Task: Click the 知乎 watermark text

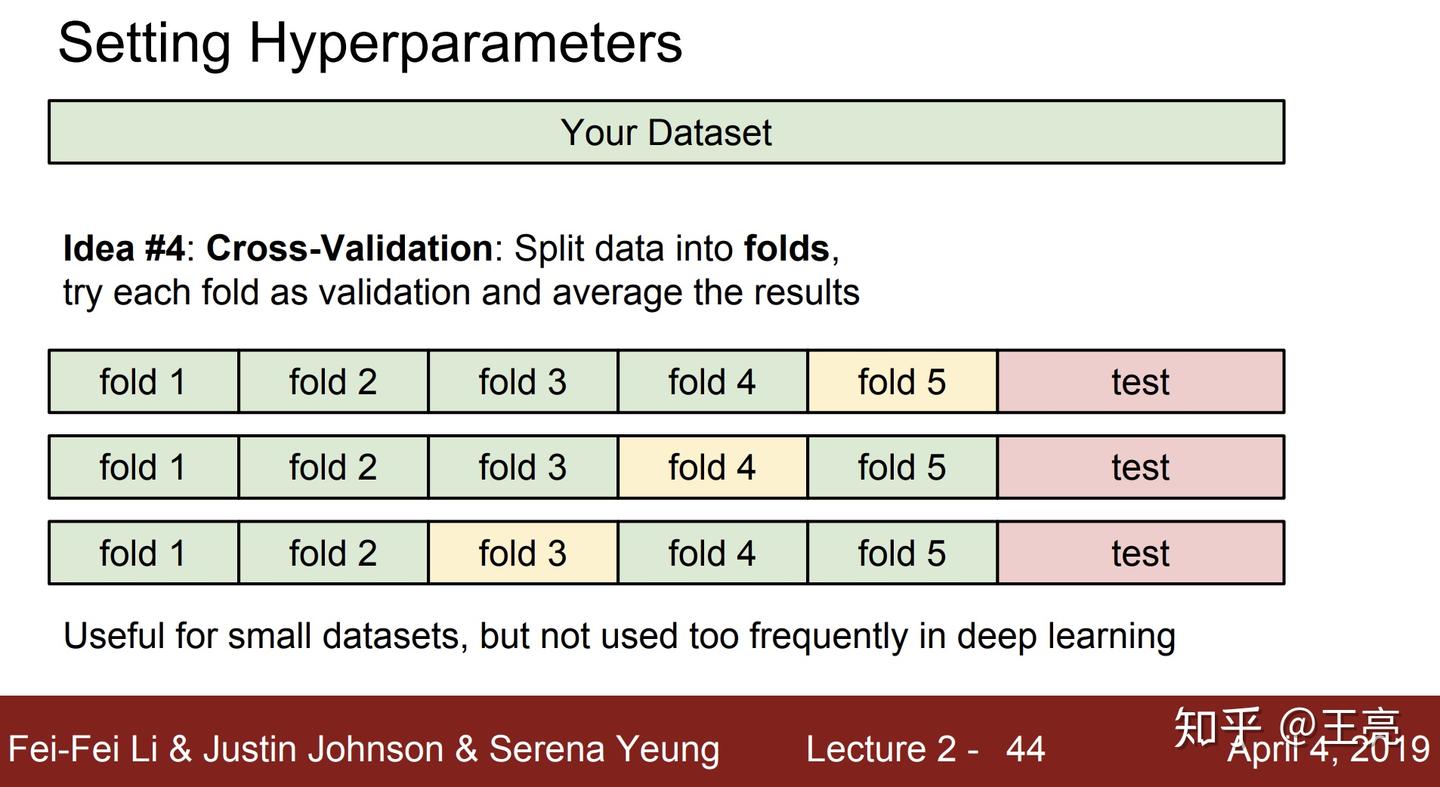Action: [x=1217, y=726]
